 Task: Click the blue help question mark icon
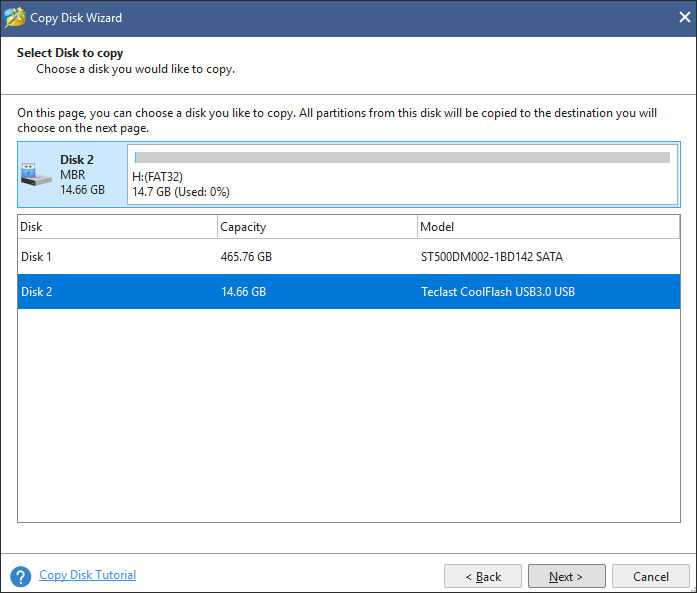[20, 577]
